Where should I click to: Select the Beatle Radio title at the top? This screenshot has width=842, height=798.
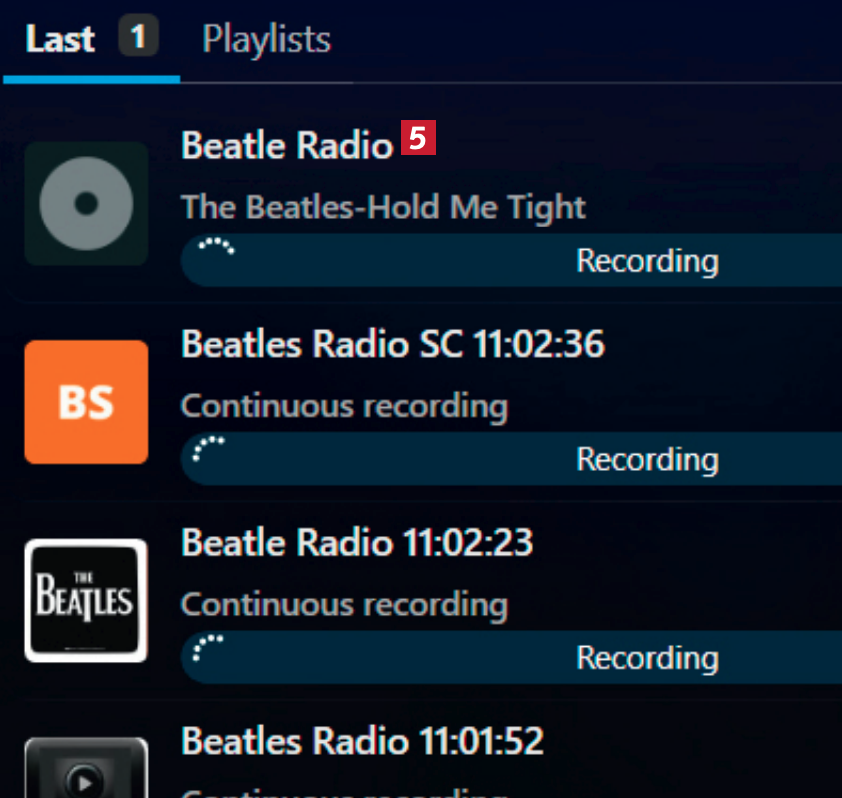click(x=287, y=146)
